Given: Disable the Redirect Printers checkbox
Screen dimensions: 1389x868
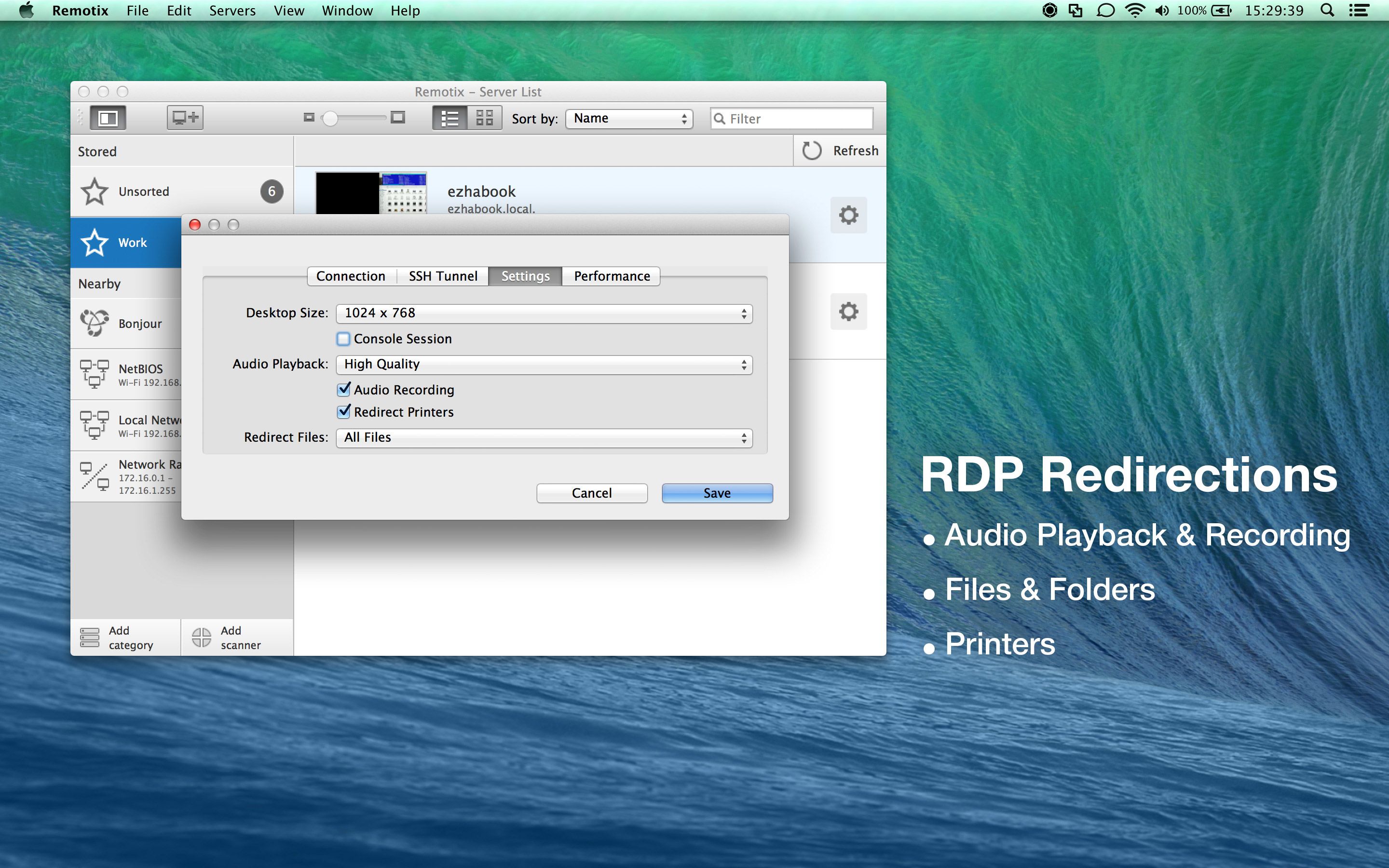Looking at the screenshot, I should (x=343, y=412).
